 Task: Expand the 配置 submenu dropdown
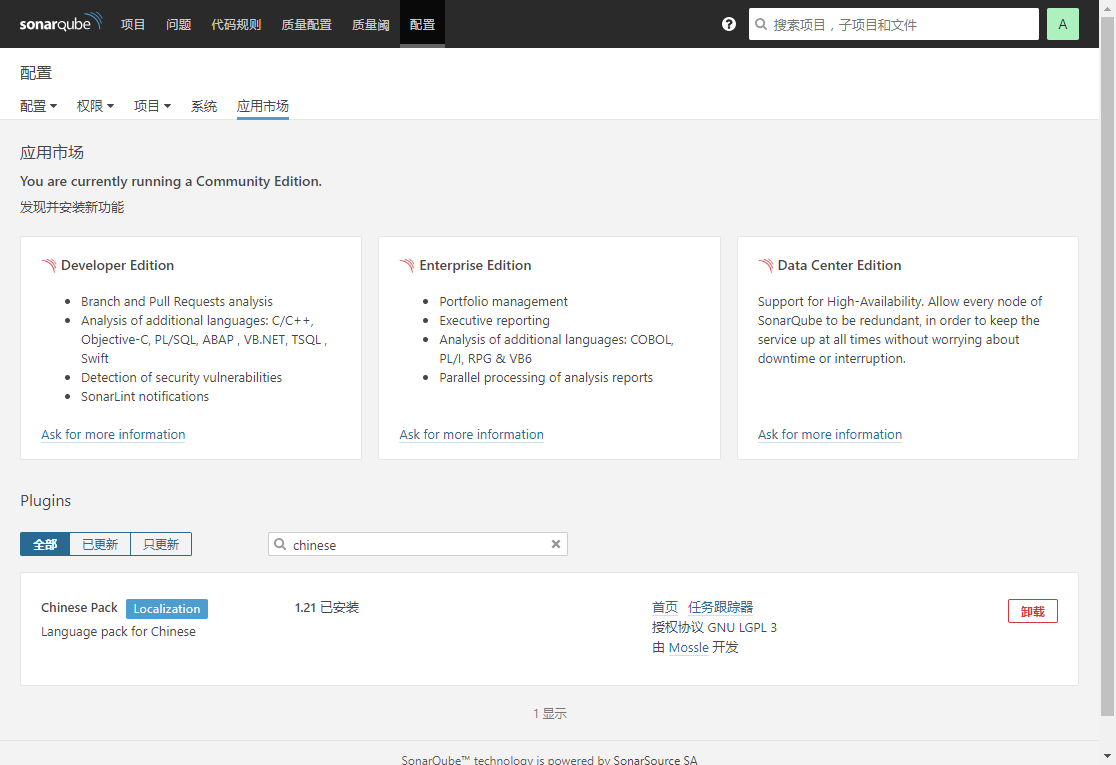(x=38, y=106)
